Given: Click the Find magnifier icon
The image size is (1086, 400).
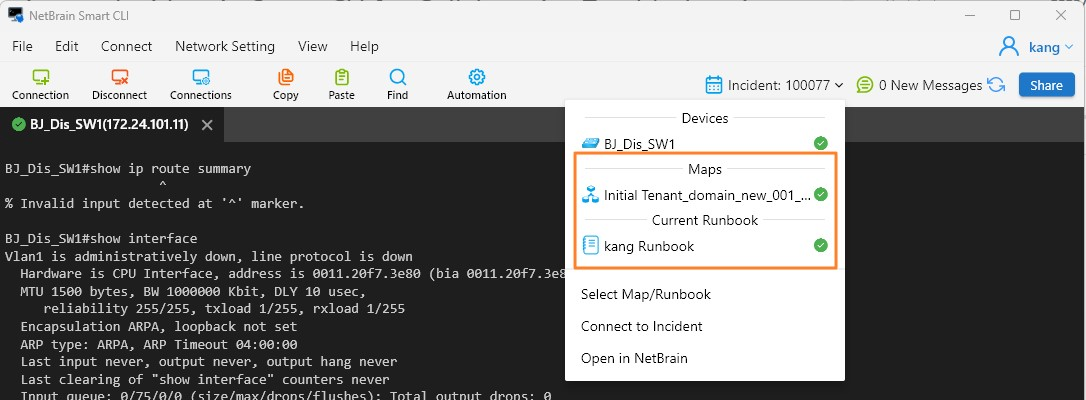Looking at the screenshot, I should click(398, 76).
